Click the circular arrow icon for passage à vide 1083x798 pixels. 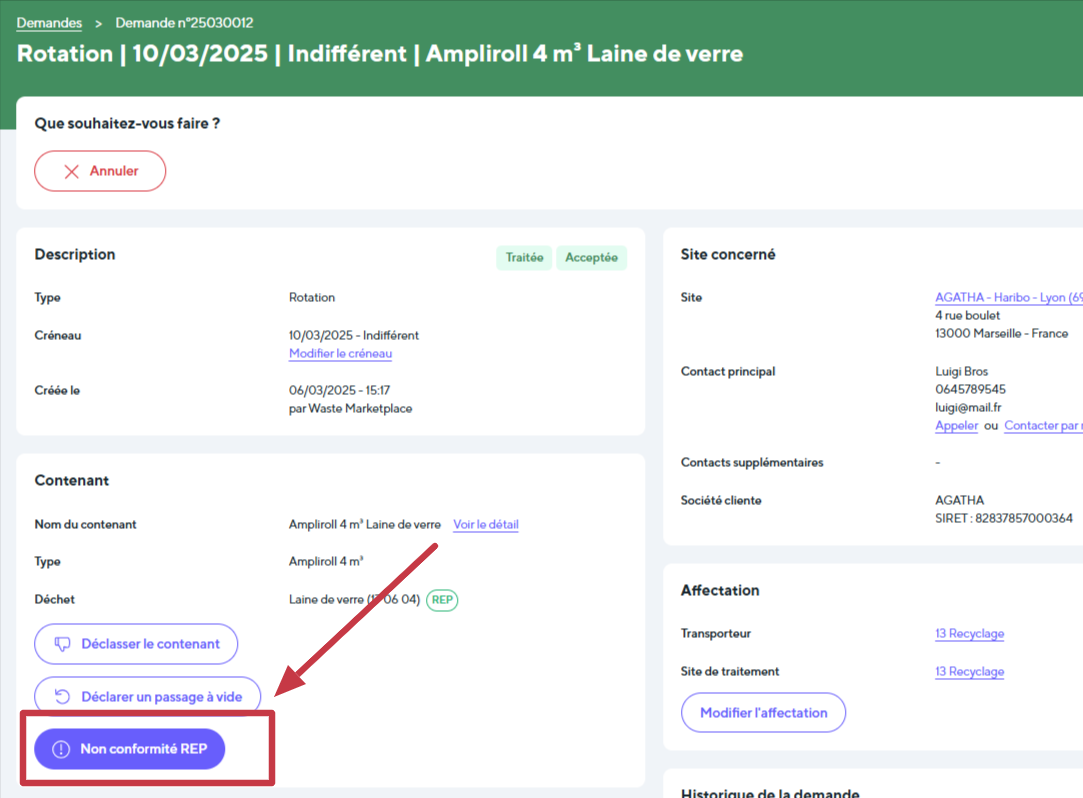62,697
